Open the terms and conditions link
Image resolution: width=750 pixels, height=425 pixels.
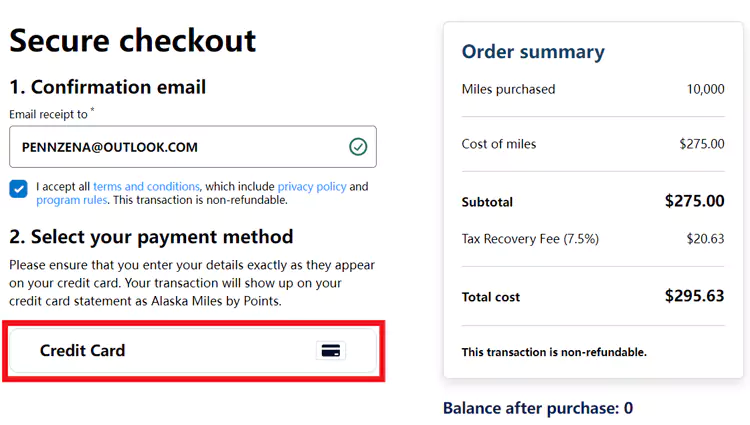(x=146, y=187)
